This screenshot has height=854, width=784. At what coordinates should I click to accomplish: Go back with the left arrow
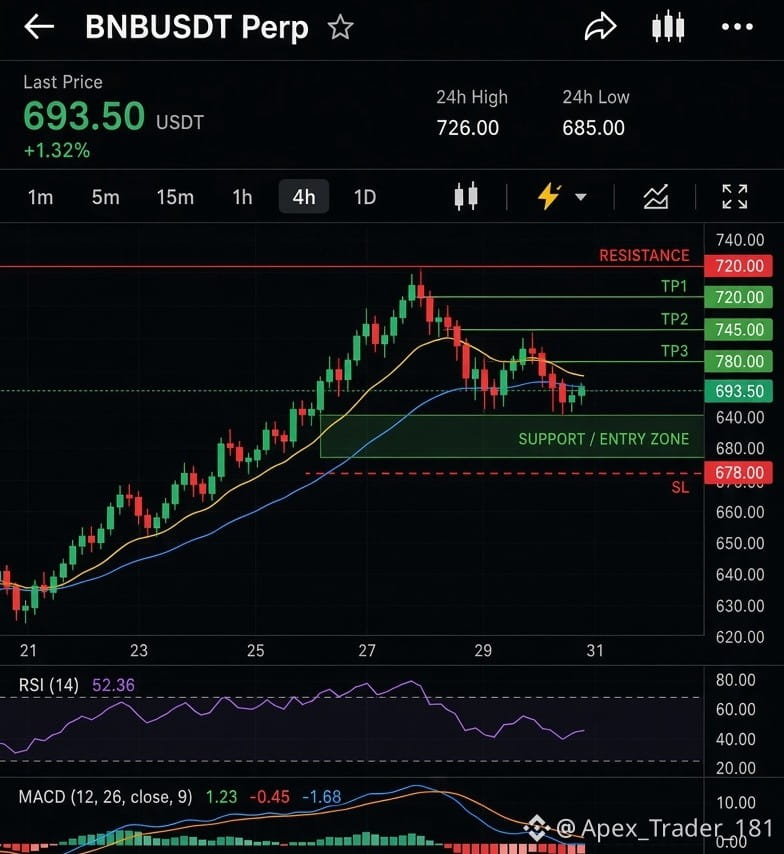[x=39, y=27]
